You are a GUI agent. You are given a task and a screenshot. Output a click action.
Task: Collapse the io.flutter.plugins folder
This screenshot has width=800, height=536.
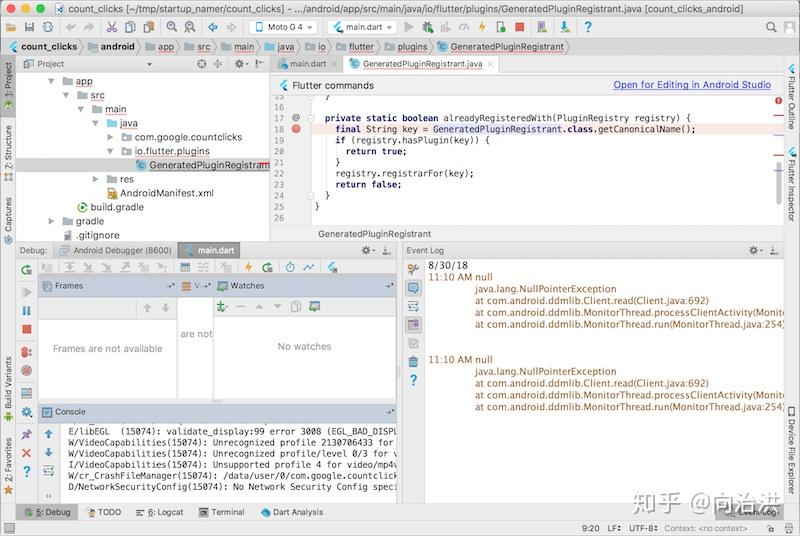point(110,151)
